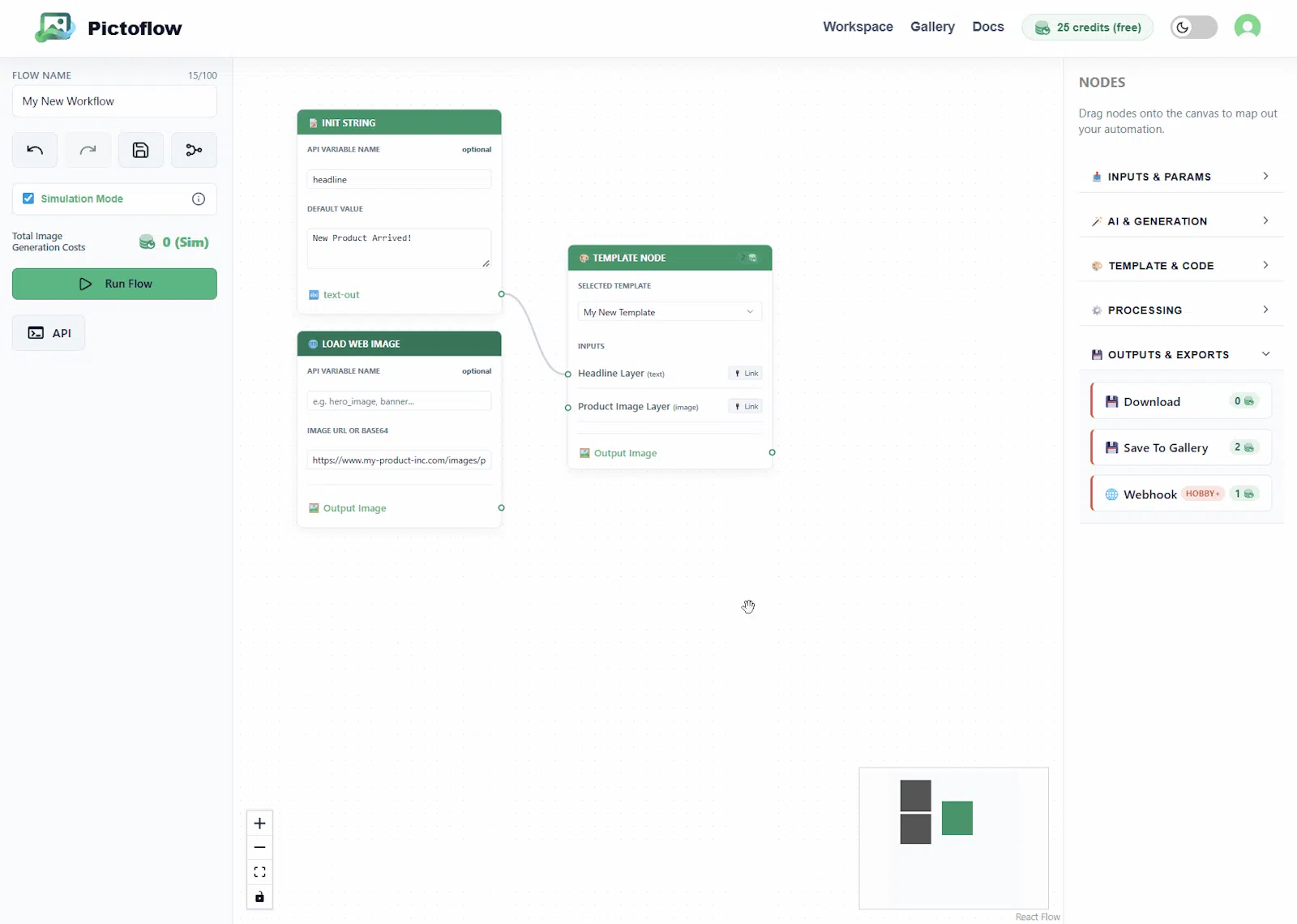The height and width of the screenshot is (924, 1297).
Task: Click the Default Value text area
Action: (399, 248)
